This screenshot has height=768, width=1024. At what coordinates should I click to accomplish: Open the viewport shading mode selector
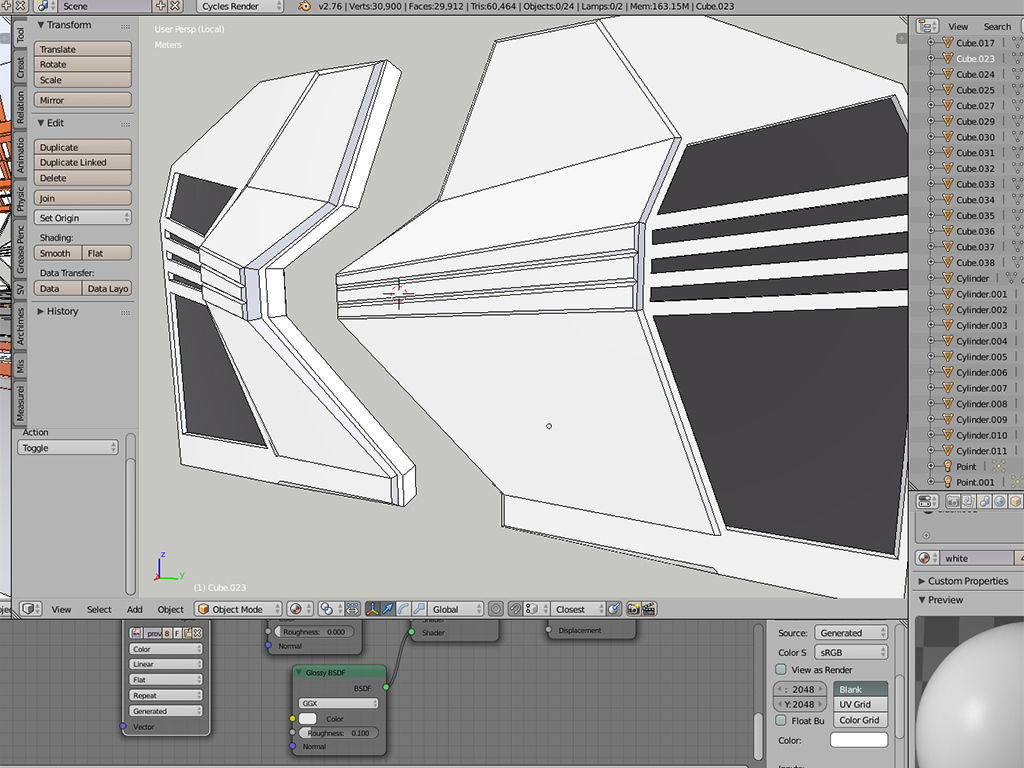(299, 609)
